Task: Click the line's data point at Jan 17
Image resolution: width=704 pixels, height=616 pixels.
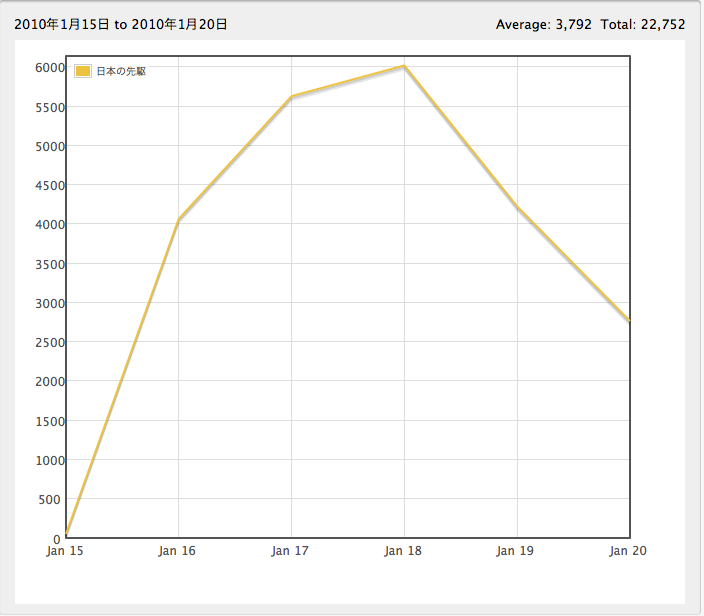Action: 291,97
